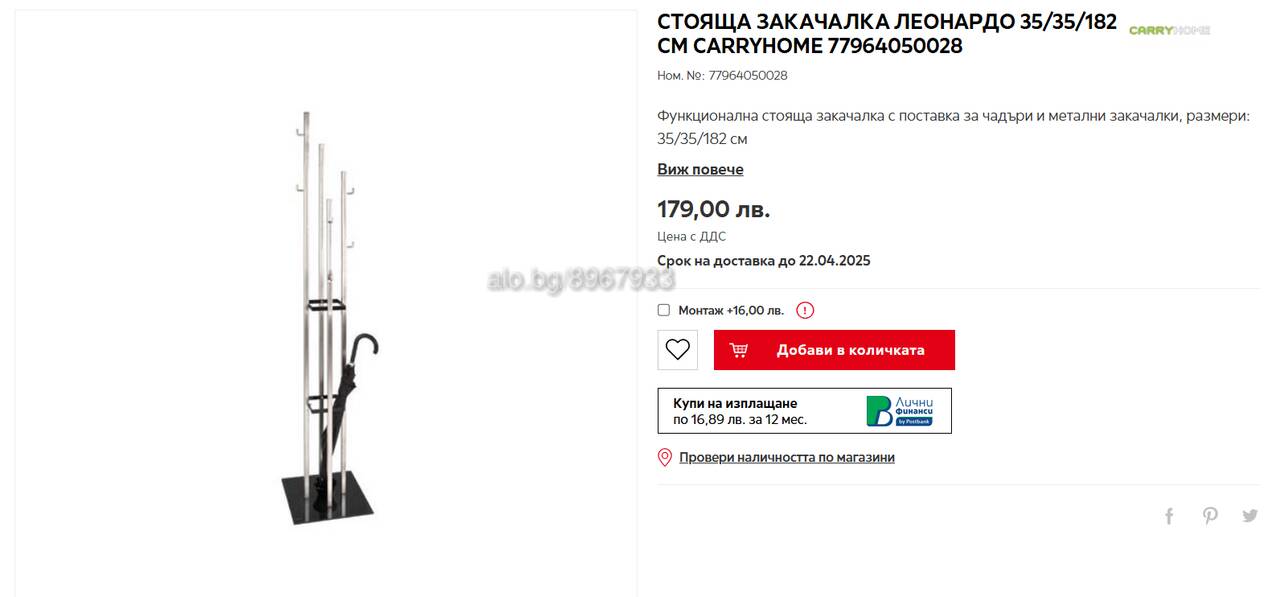Open the CarryHome brand logo

[1169, 30]
